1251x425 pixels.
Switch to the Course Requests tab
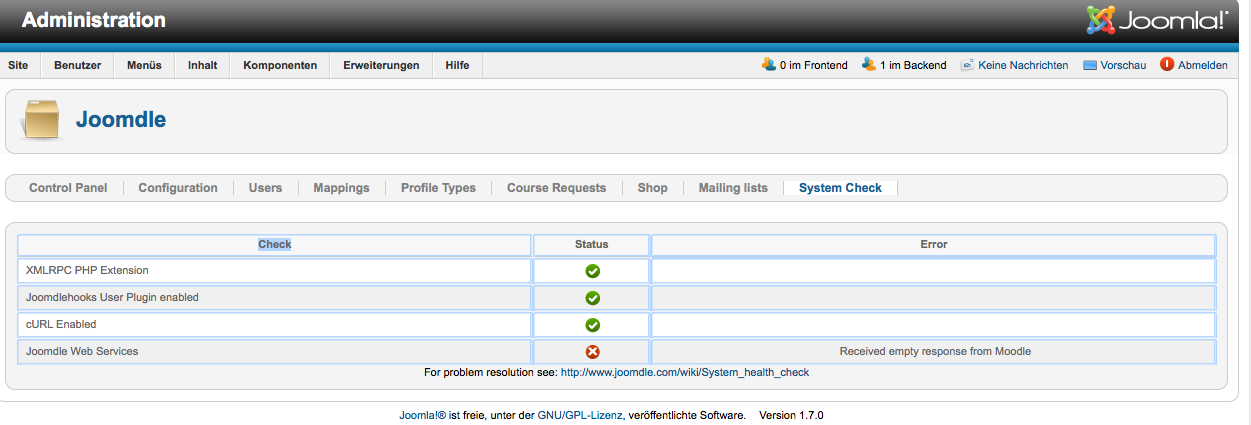556,188
